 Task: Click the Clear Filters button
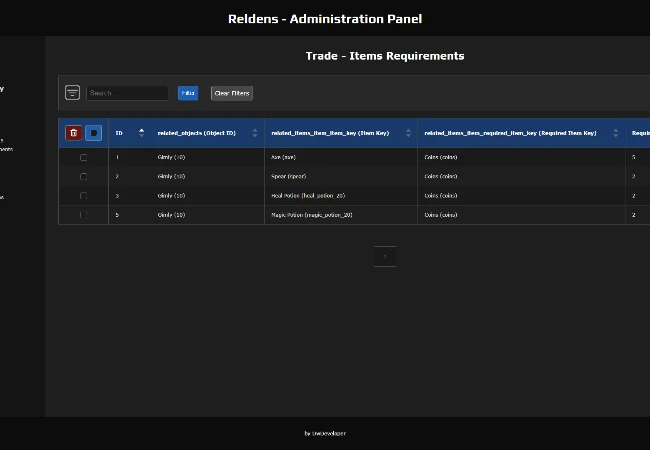coord(232,93)
